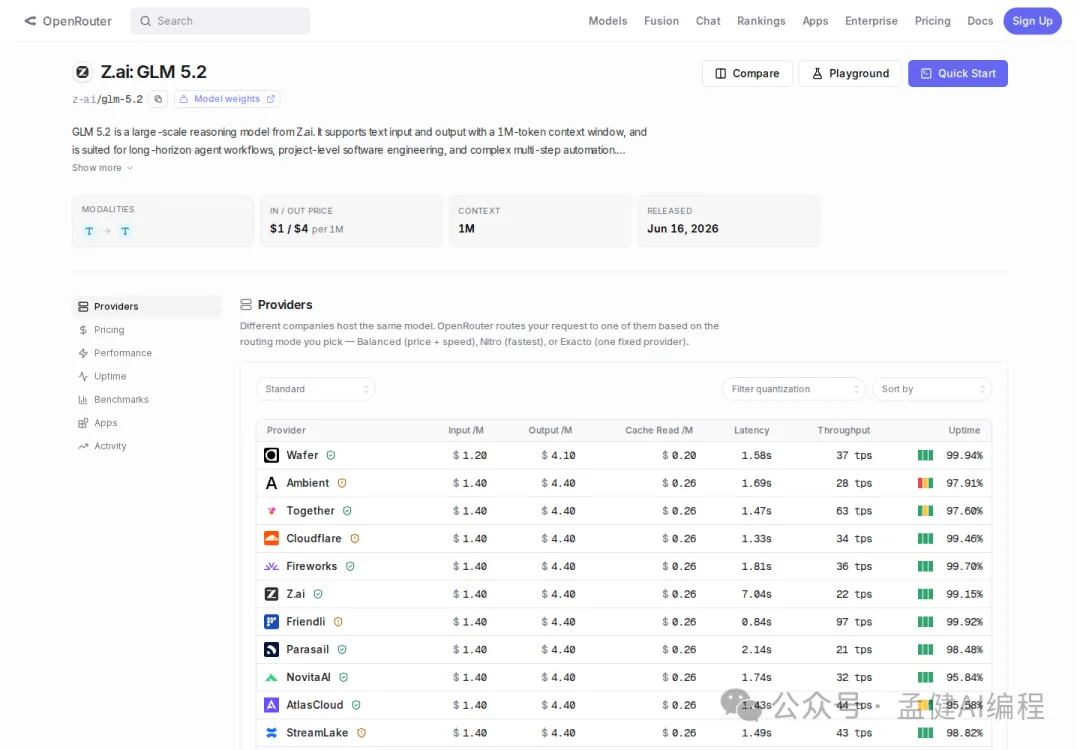Copy the z-ai/glm-5.2 model slug
The height and width of the screenshot is (750, 1080).
(158, 99)
